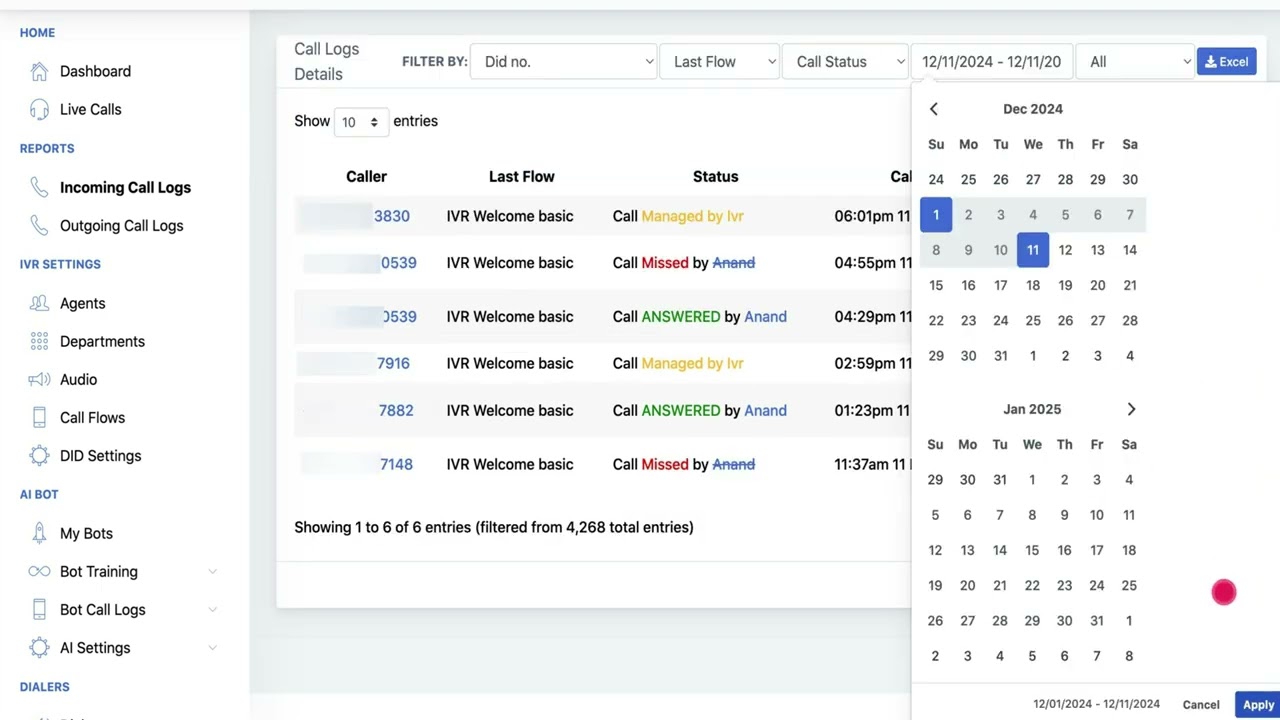The width and height of the screenshot is (1280, 720).
Task: Click the Bot Training infinity icon
Action: click(x=39, y=571)
